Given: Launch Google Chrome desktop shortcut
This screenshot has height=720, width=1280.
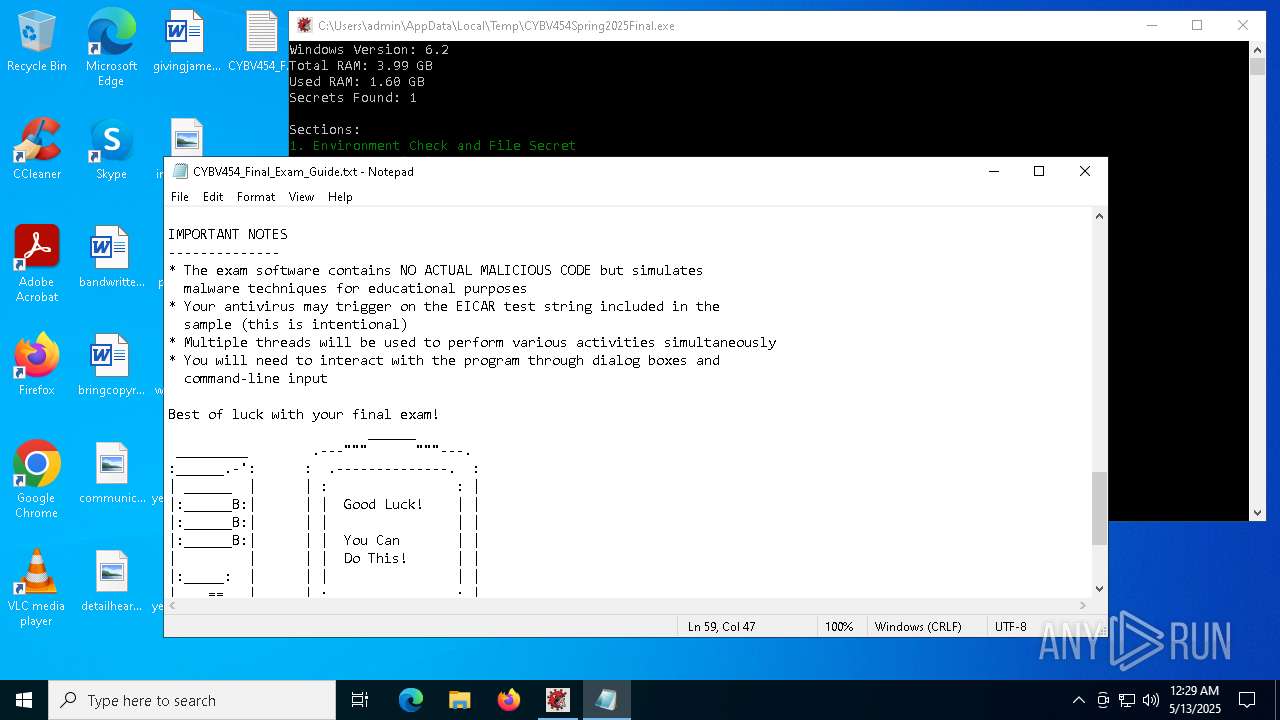Looking at the screenshot, I should [37, 481].
